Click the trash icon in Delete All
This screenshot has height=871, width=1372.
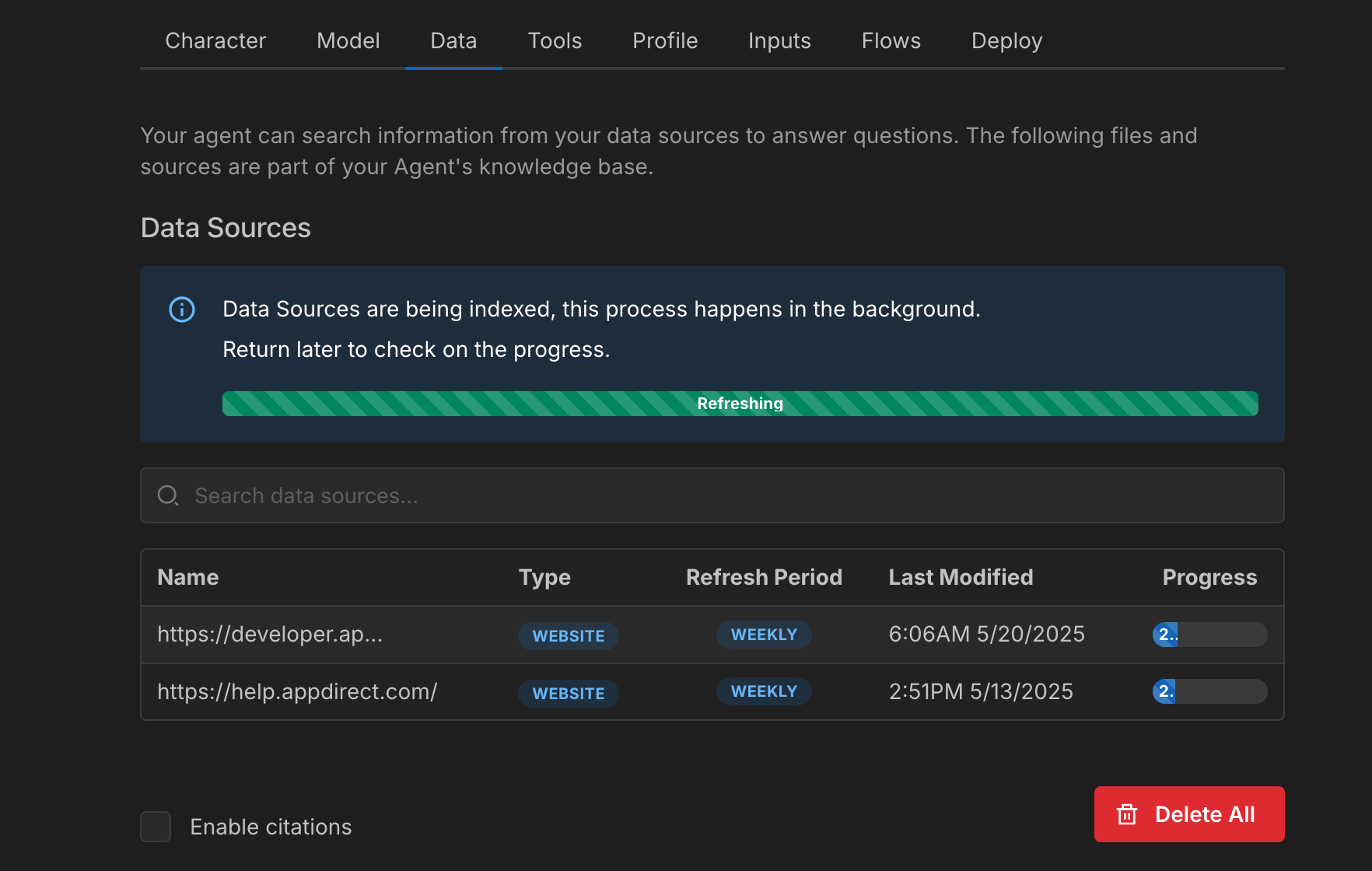pos(1127,814)
